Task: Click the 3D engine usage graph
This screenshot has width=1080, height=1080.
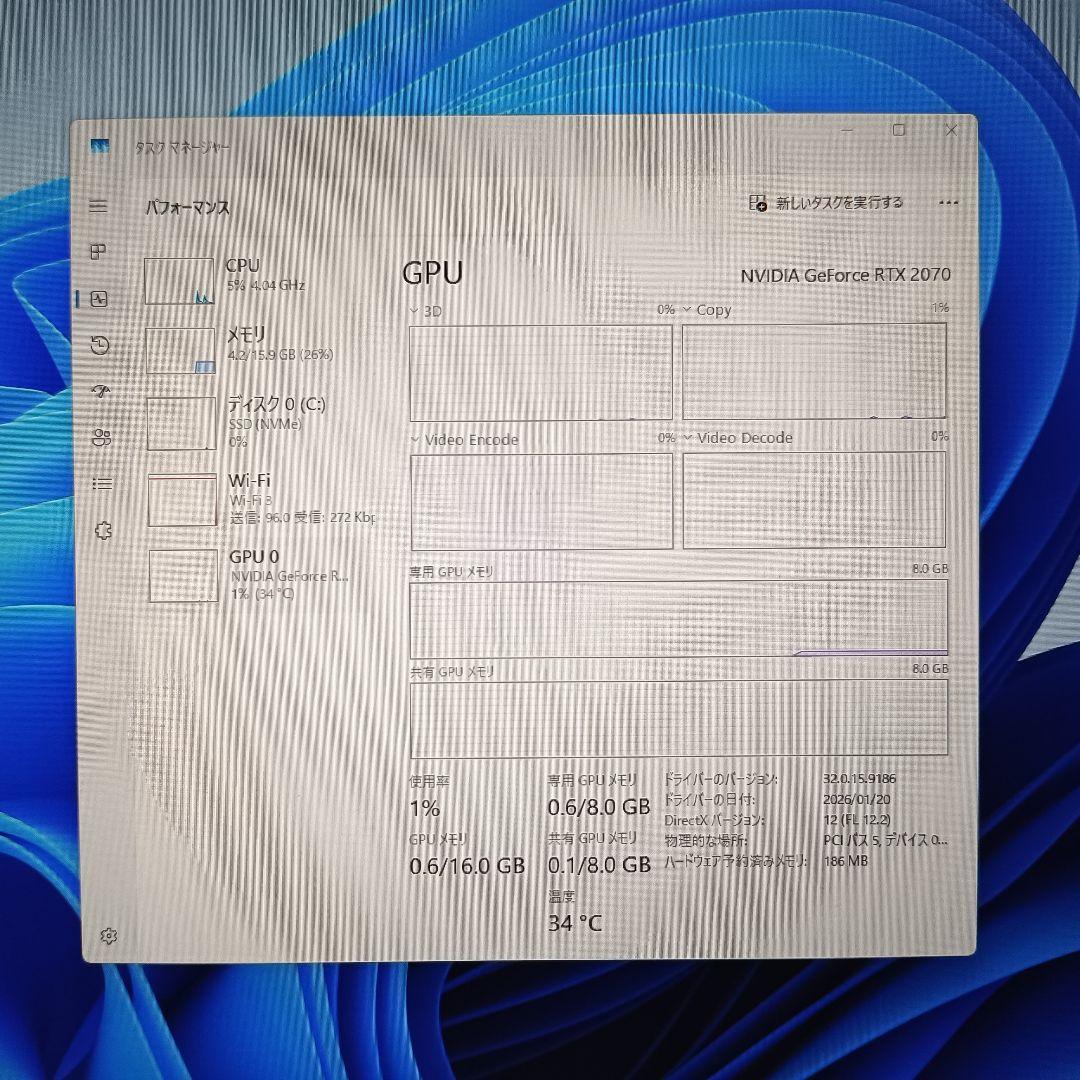Action: 541,373
